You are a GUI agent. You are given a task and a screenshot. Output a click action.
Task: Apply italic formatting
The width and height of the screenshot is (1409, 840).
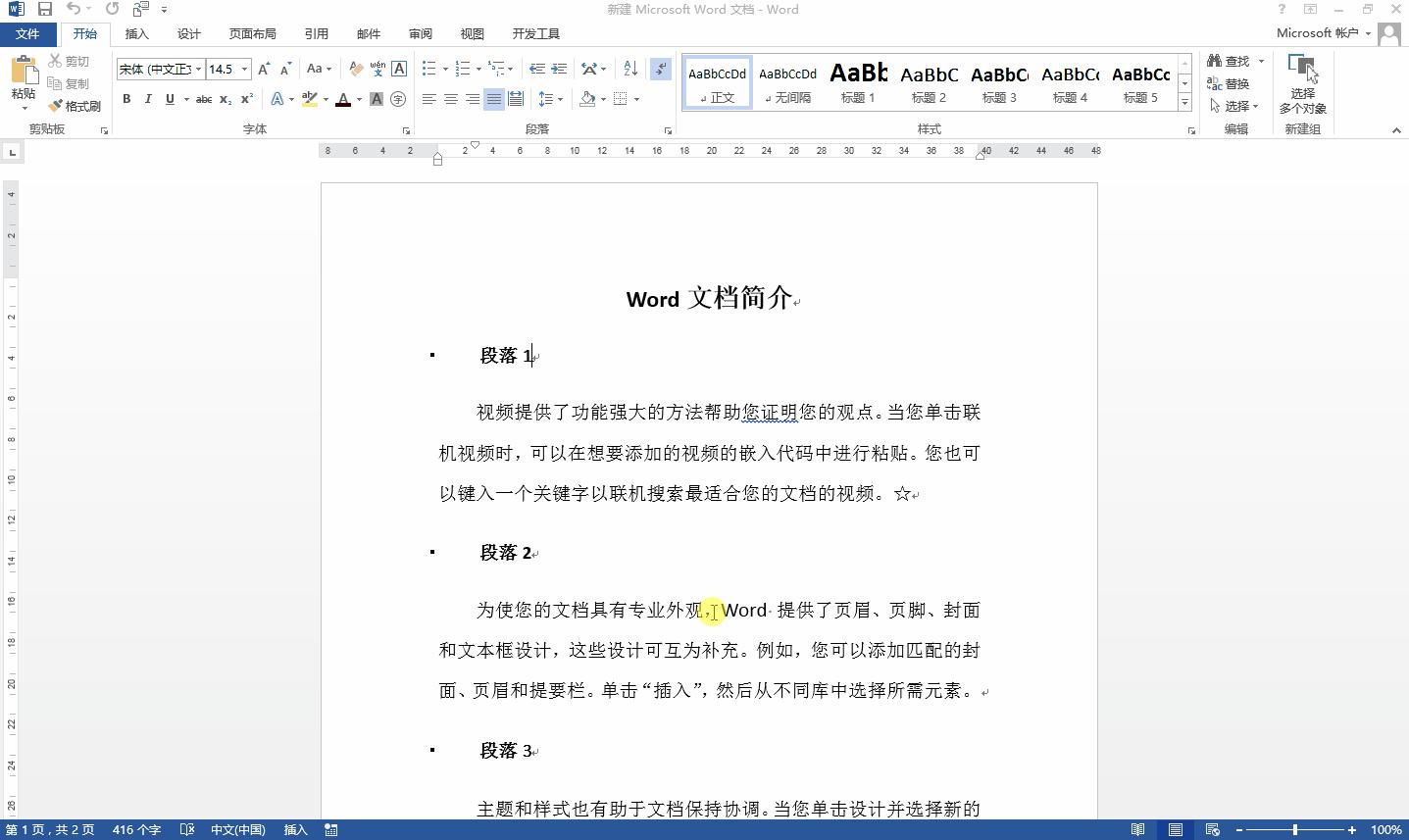[148, 98]
